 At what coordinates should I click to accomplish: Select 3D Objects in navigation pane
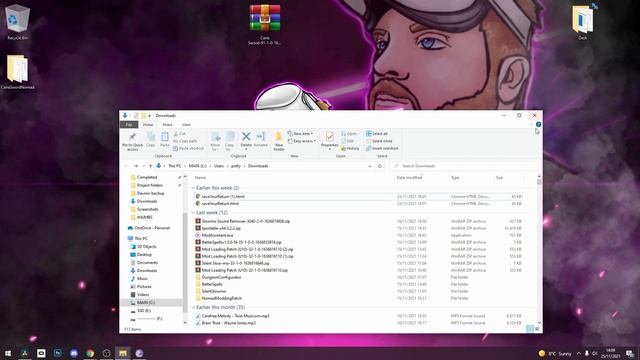tap(147, 247)
